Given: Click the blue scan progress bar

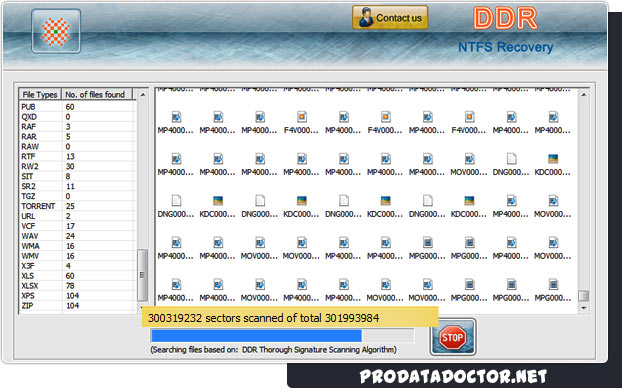Looking at the screenshot, I should [282, 336].
